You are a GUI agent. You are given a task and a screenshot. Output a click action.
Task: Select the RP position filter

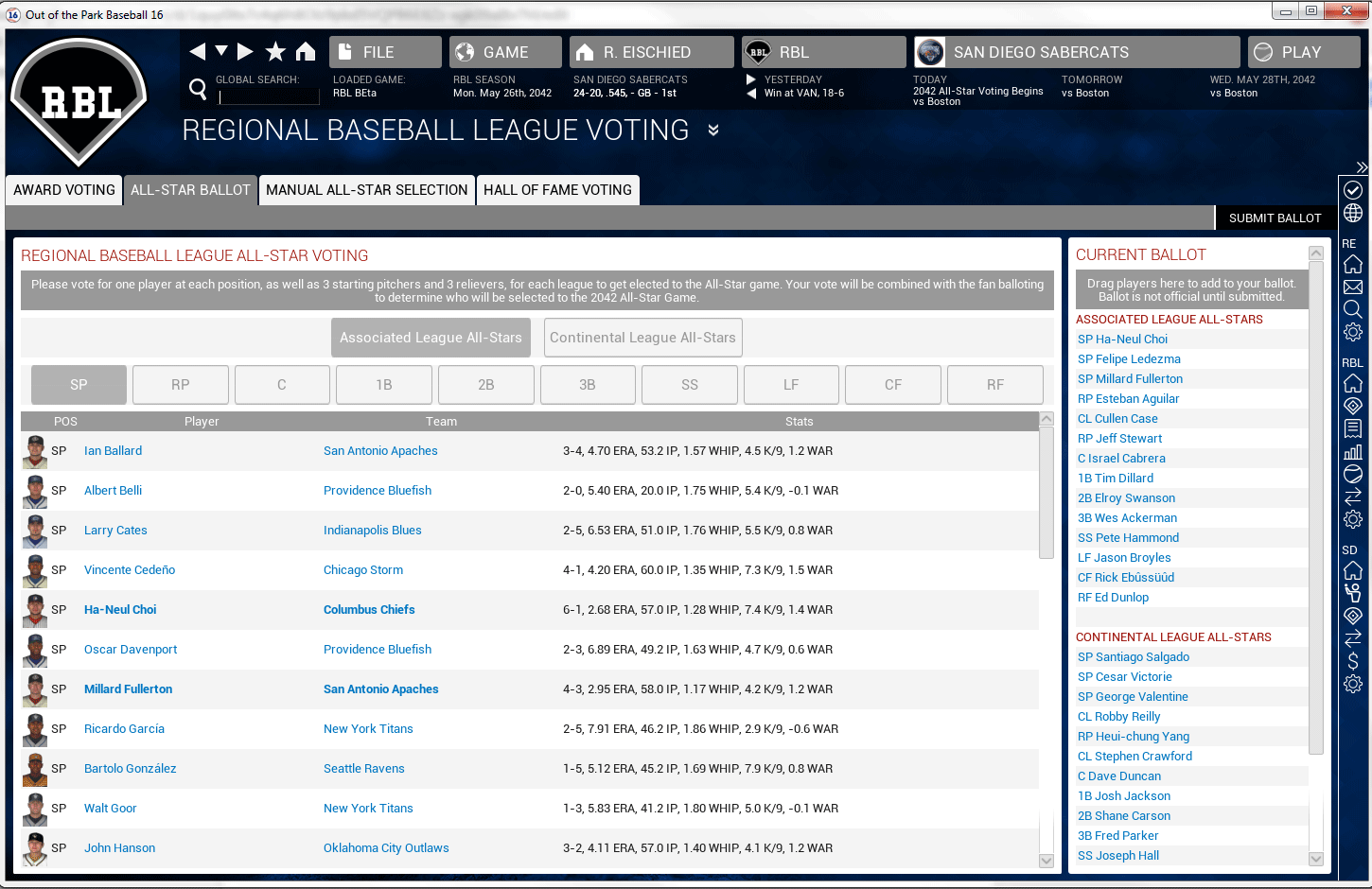(x=181, y=385)
